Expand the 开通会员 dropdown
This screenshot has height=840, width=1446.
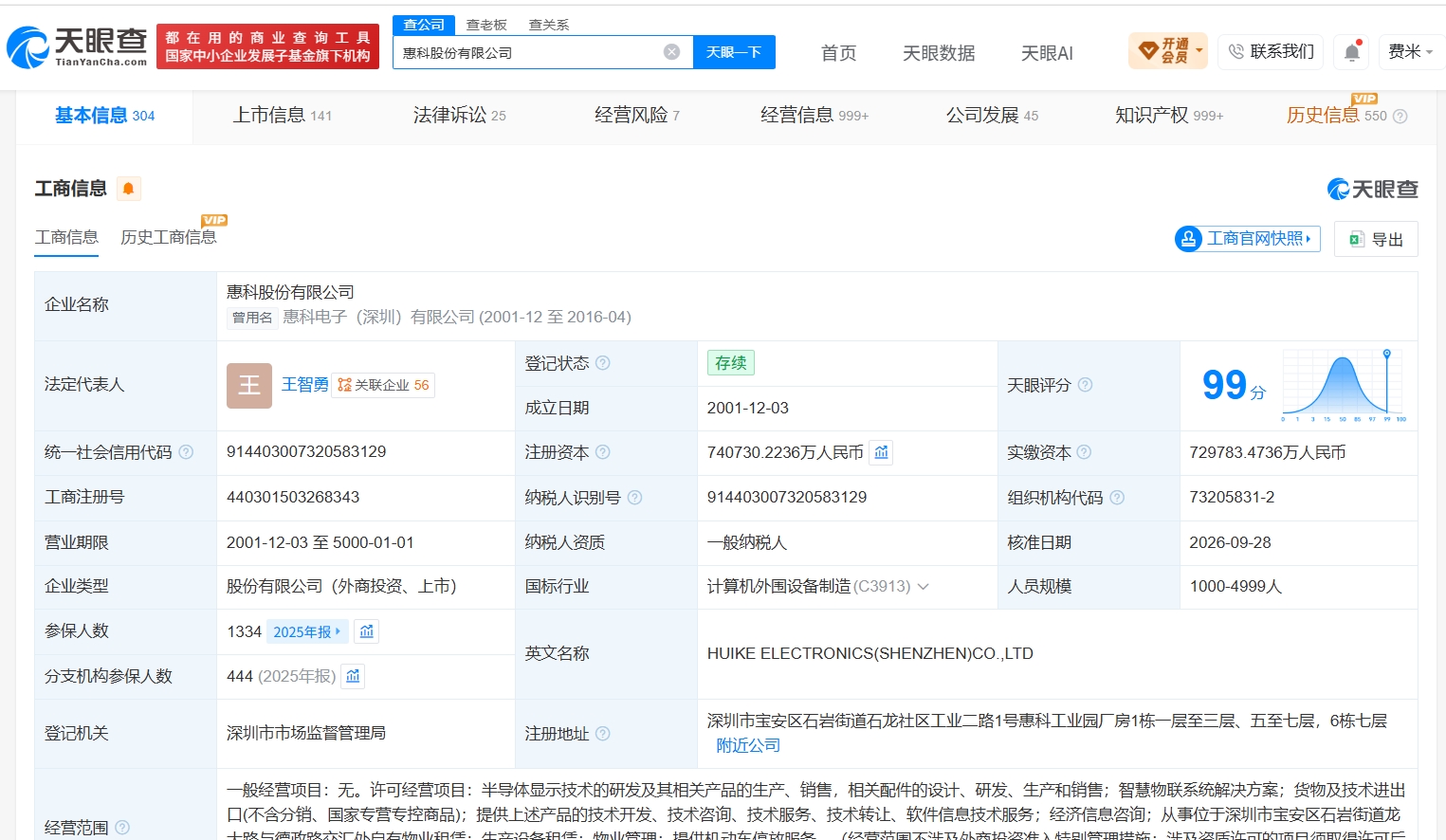coord(1168,51)
